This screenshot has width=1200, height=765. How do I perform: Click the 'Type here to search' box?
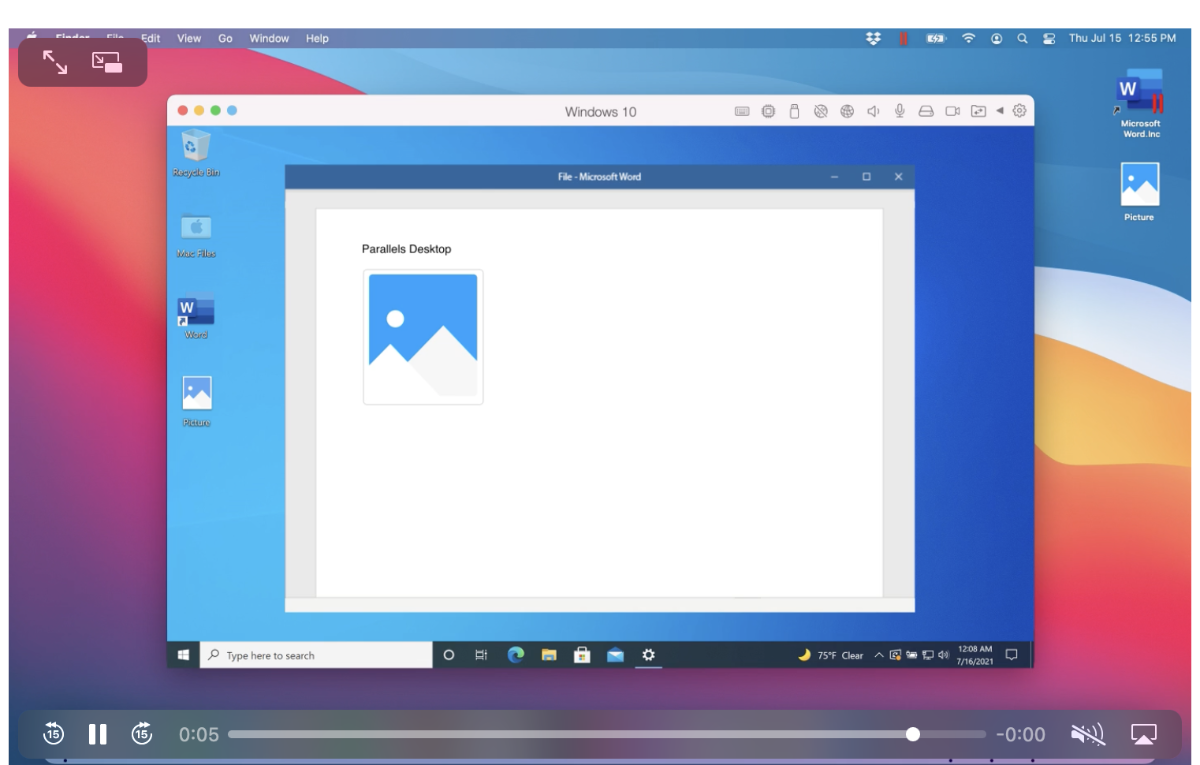point(316,655)
